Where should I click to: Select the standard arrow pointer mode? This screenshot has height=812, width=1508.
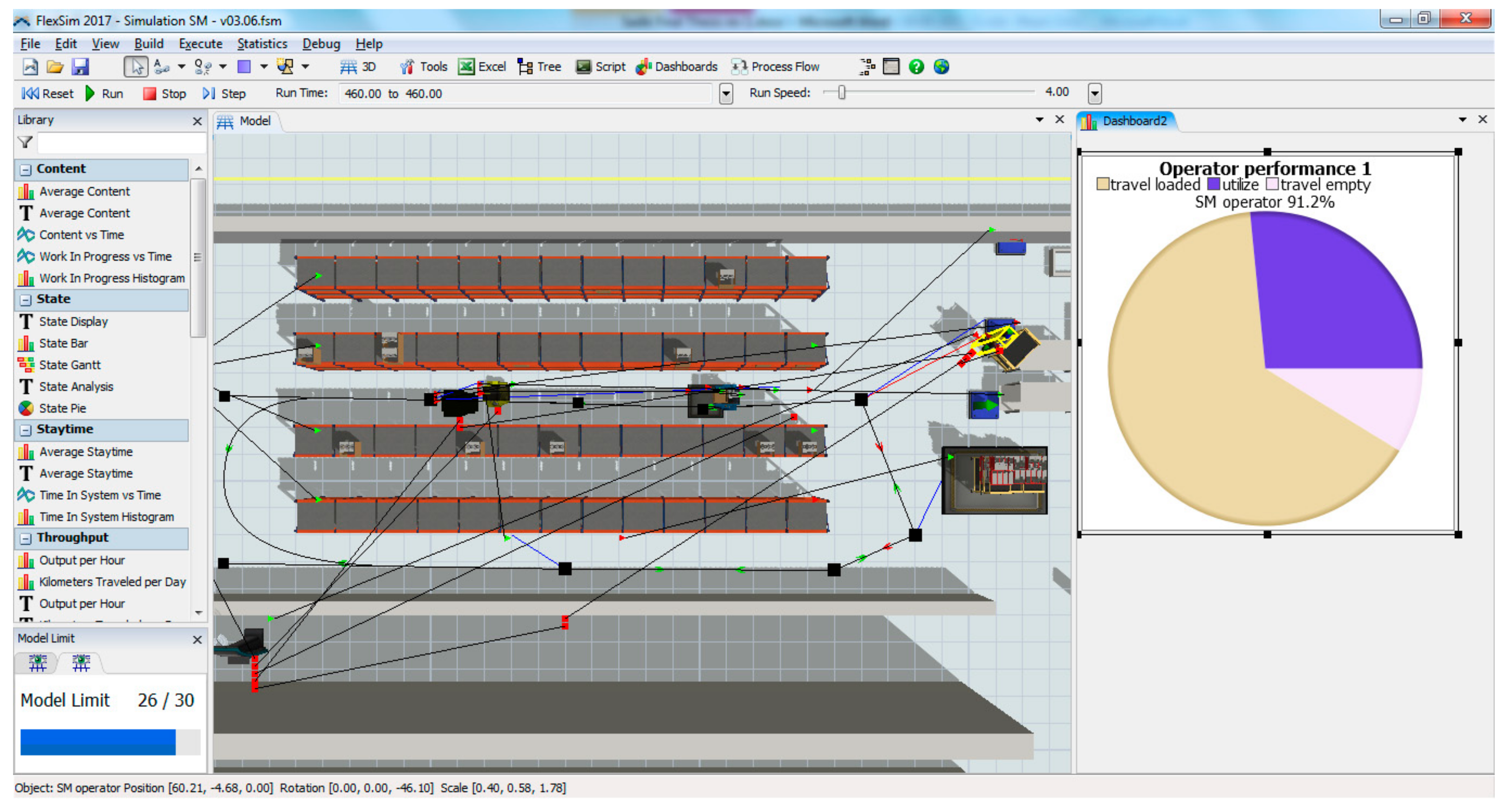pyautogui.click(x=136, y=67)
